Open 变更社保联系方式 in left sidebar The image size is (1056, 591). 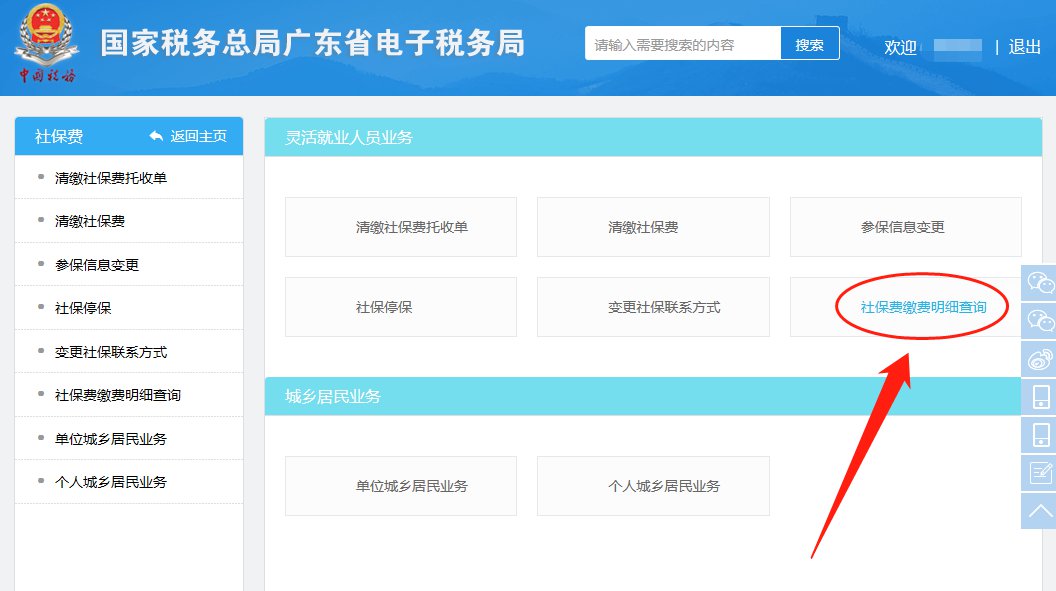tap(111, 352)
